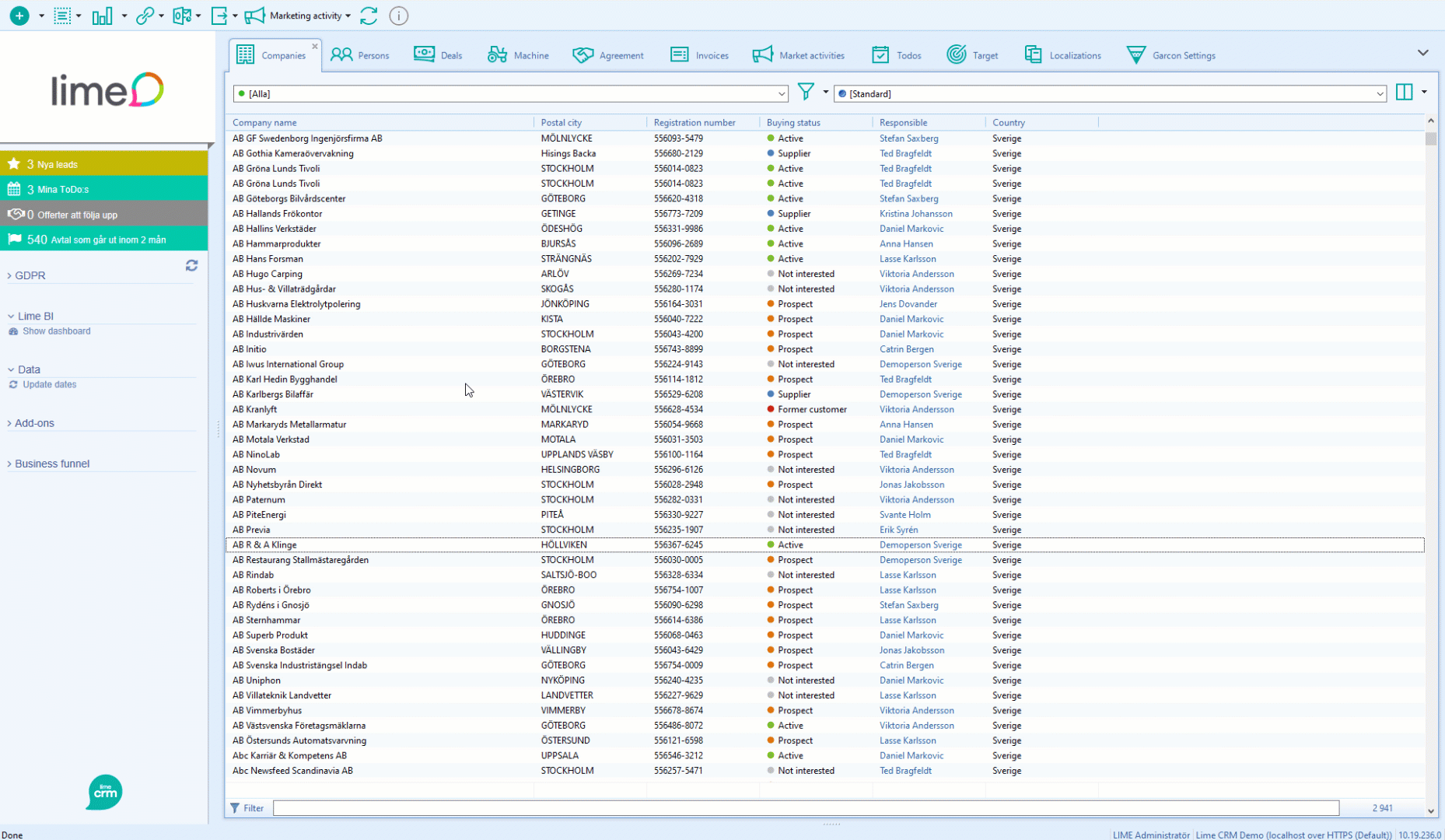Select the link/hyperlink toolbar icon
The width and height of the screenshot is (1445, 840).
tap(146, 16)
